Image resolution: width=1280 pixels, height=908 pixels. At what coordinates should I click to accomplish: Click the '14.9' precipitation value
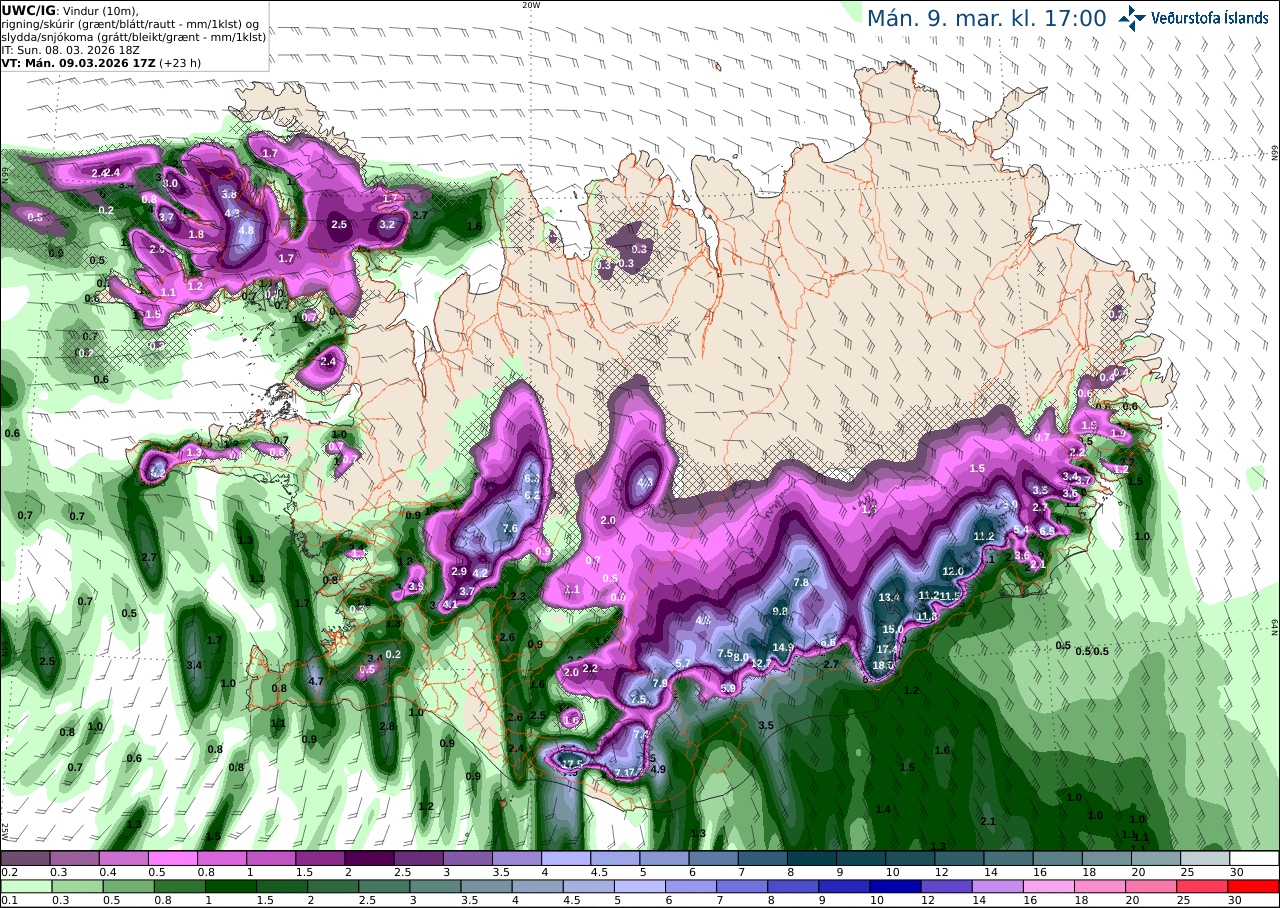pos(783,647)
